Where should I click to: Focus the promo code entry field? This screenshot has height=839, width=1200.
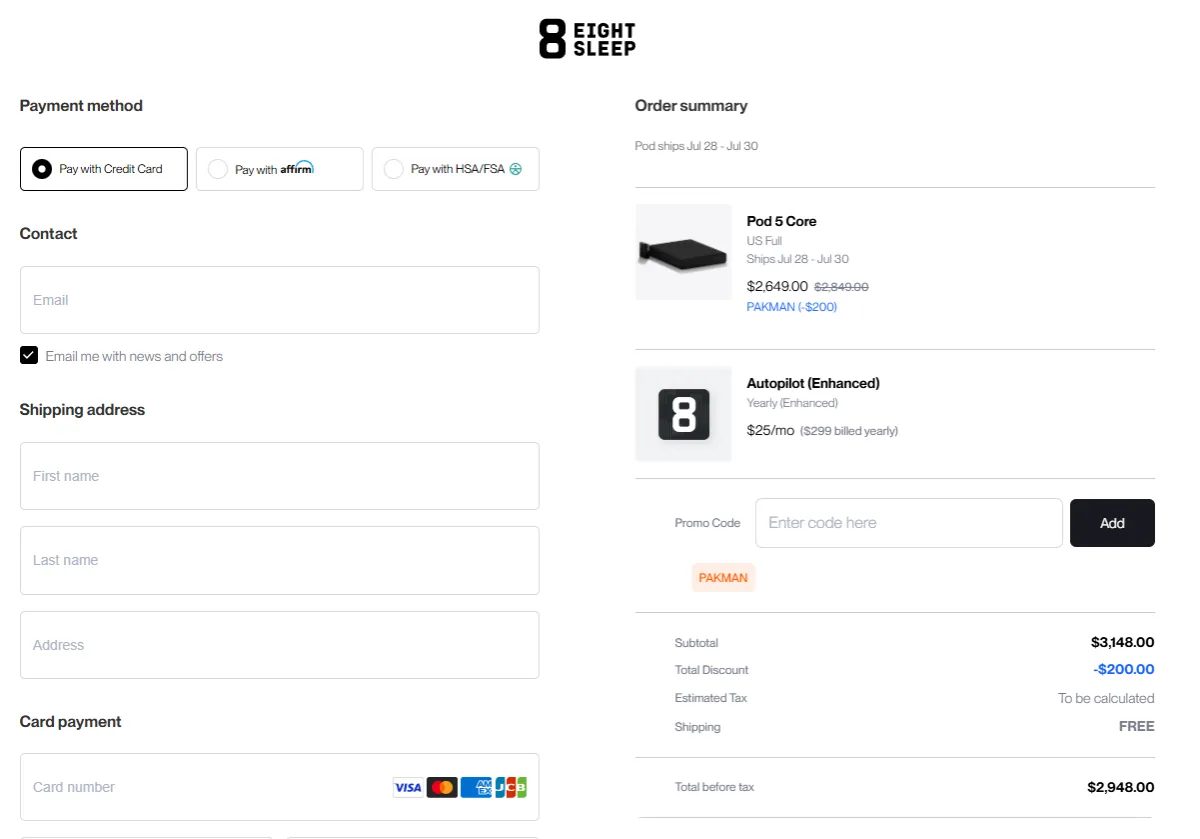point(908,523)
